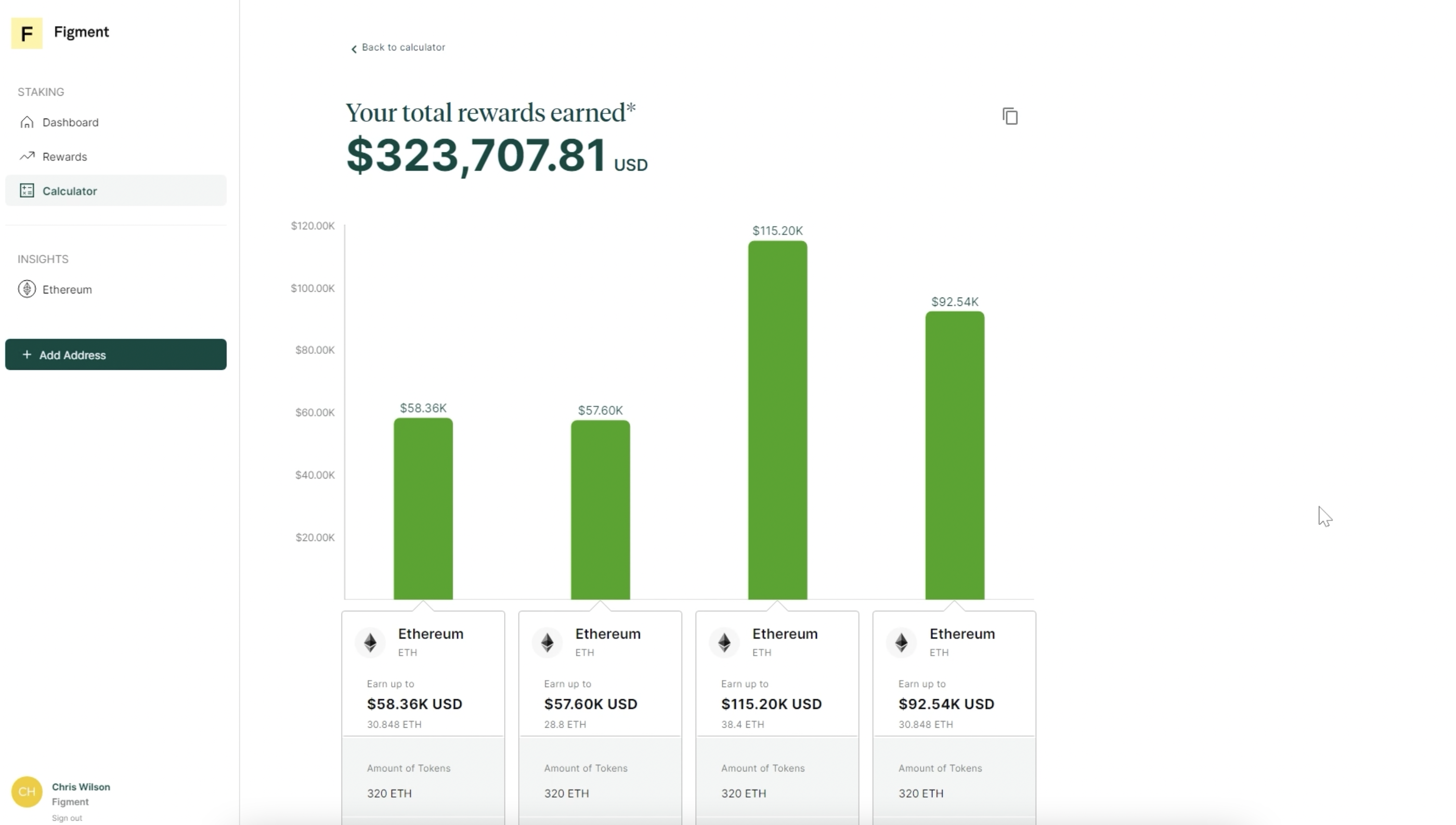Click the Figment logo icon
The image size is (1456, 825).
tap(27, 33)
